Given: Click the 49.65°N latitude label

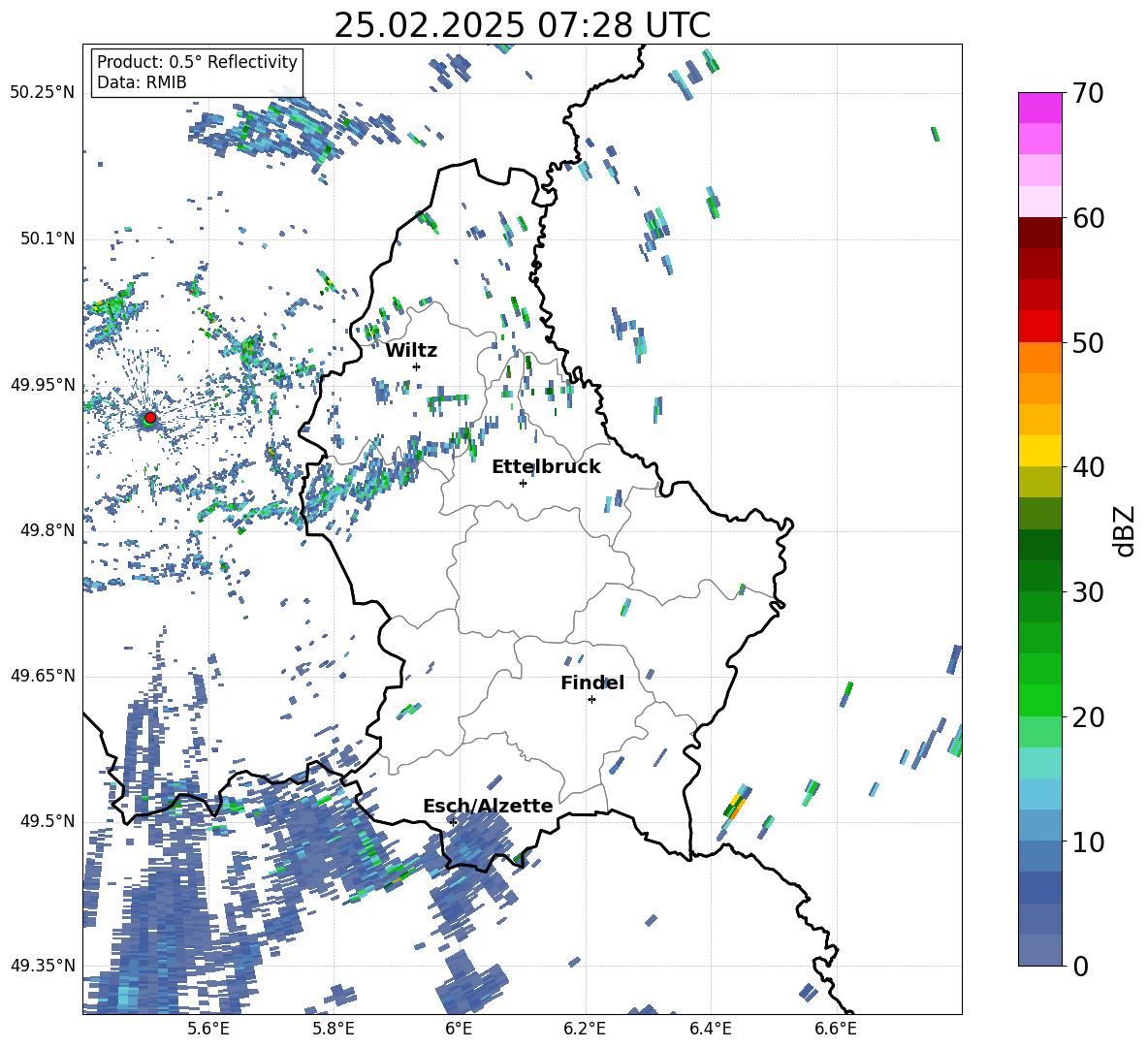Looking at the screenshot, I should click(x=43, y=676).
